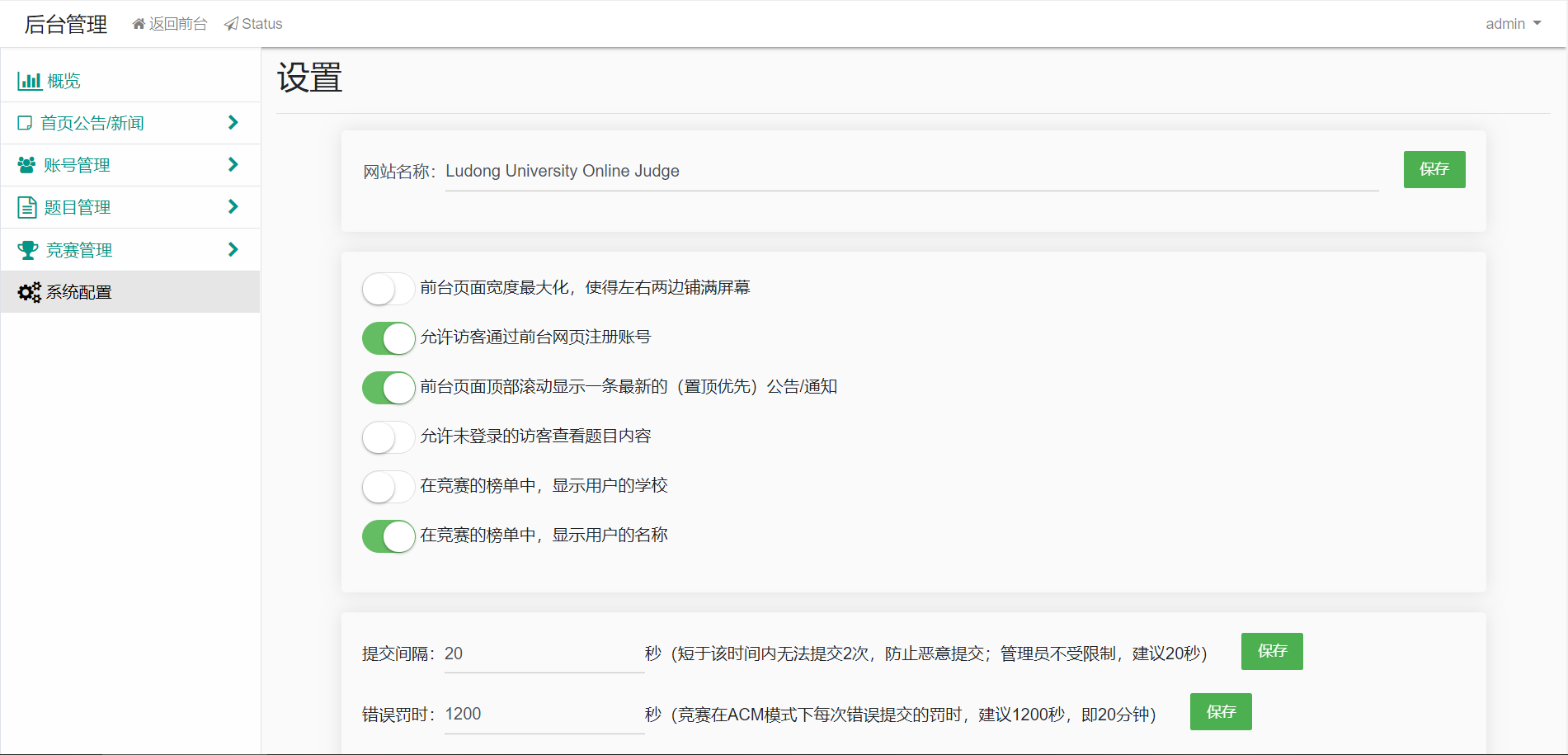Open the admin account dropdown
1568x755 pixels.
tap(1513, 23)
